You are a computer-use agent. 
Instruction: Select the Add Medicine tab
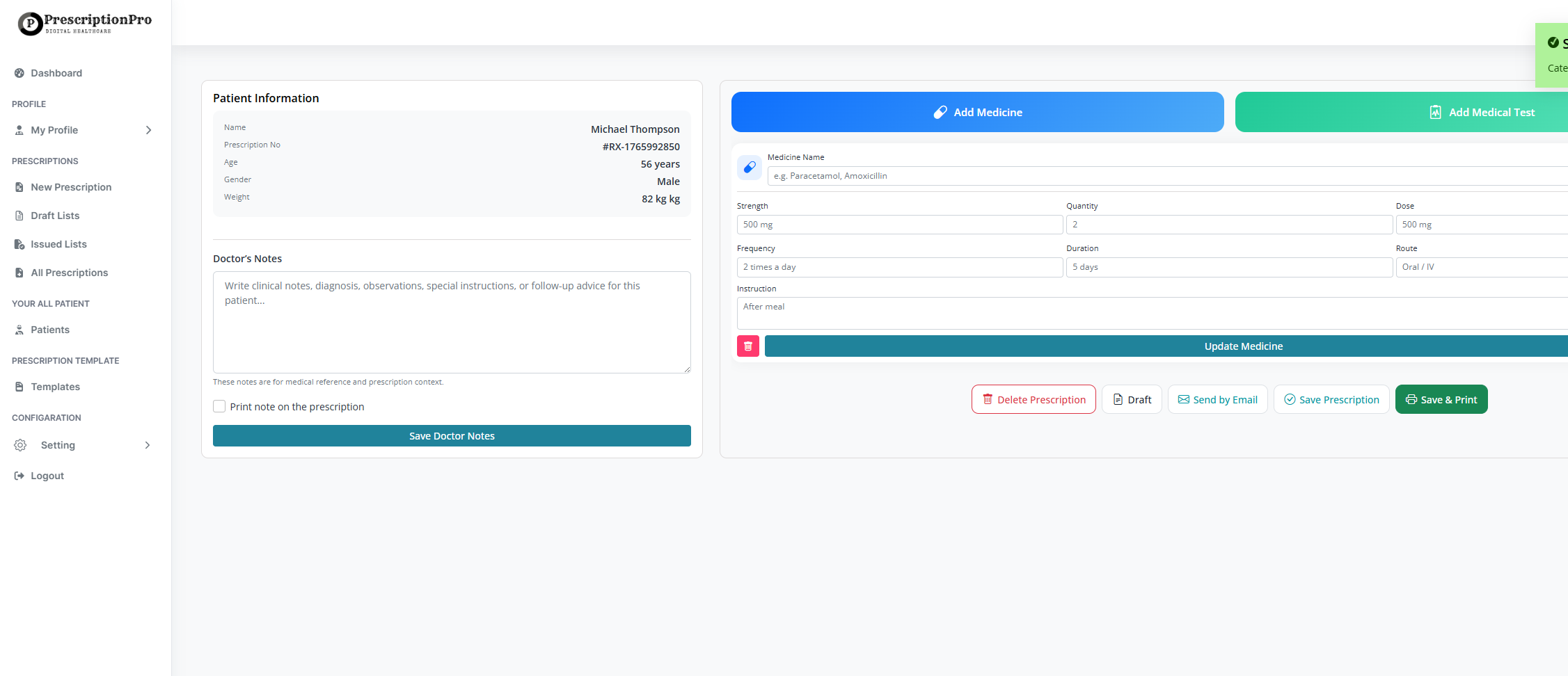tap(977, 111)
